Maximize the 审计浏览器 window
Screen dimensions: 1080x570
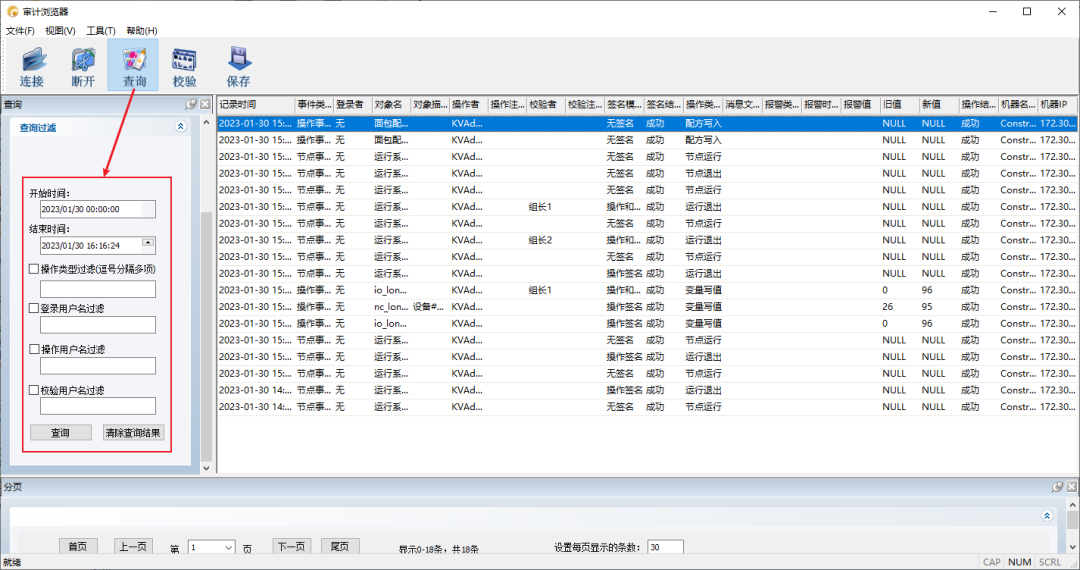[x=1027, y=11]
